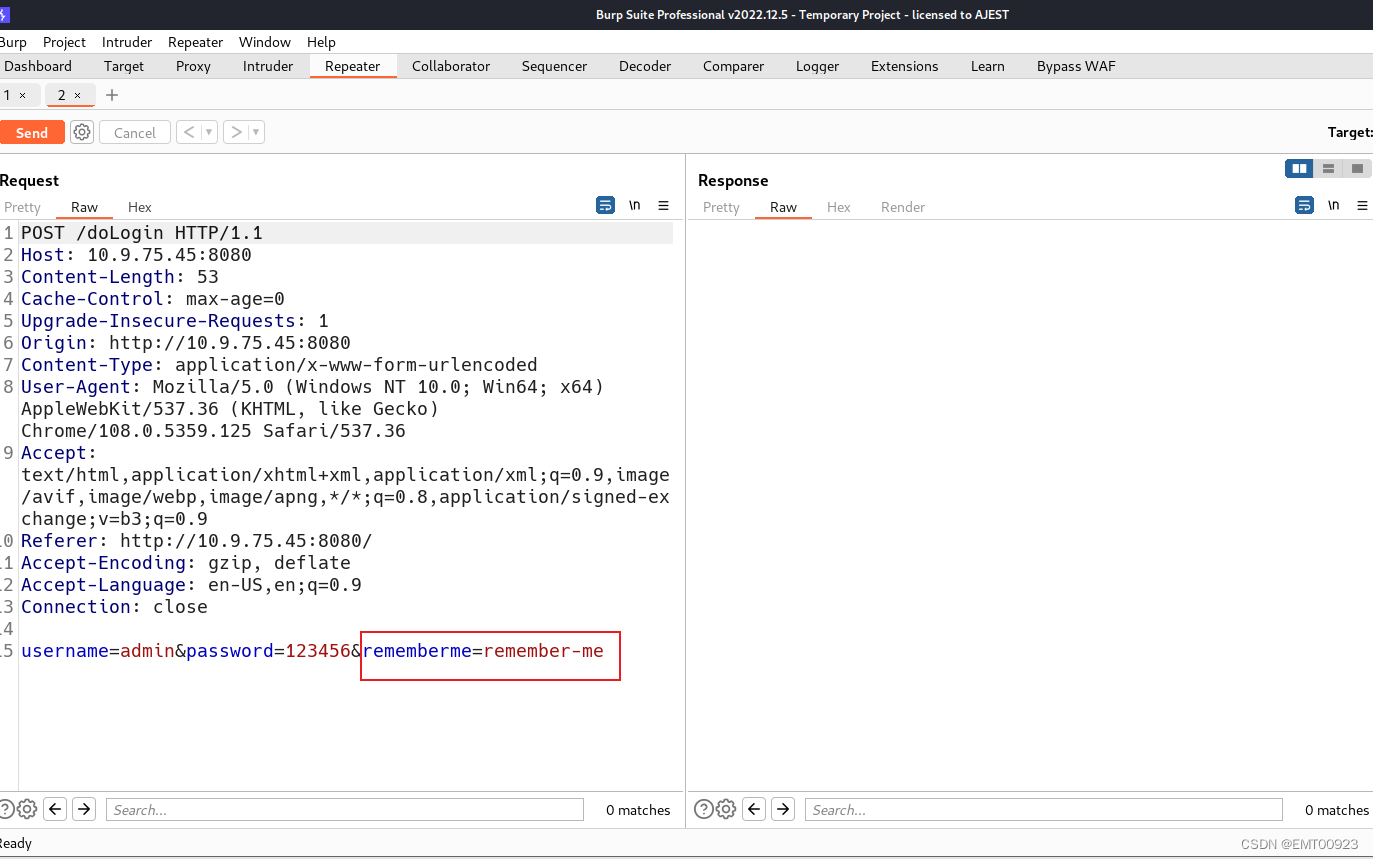Open the Learn tab
Image resolution: width=1373 pixels, height=859 pixels.
987,66
